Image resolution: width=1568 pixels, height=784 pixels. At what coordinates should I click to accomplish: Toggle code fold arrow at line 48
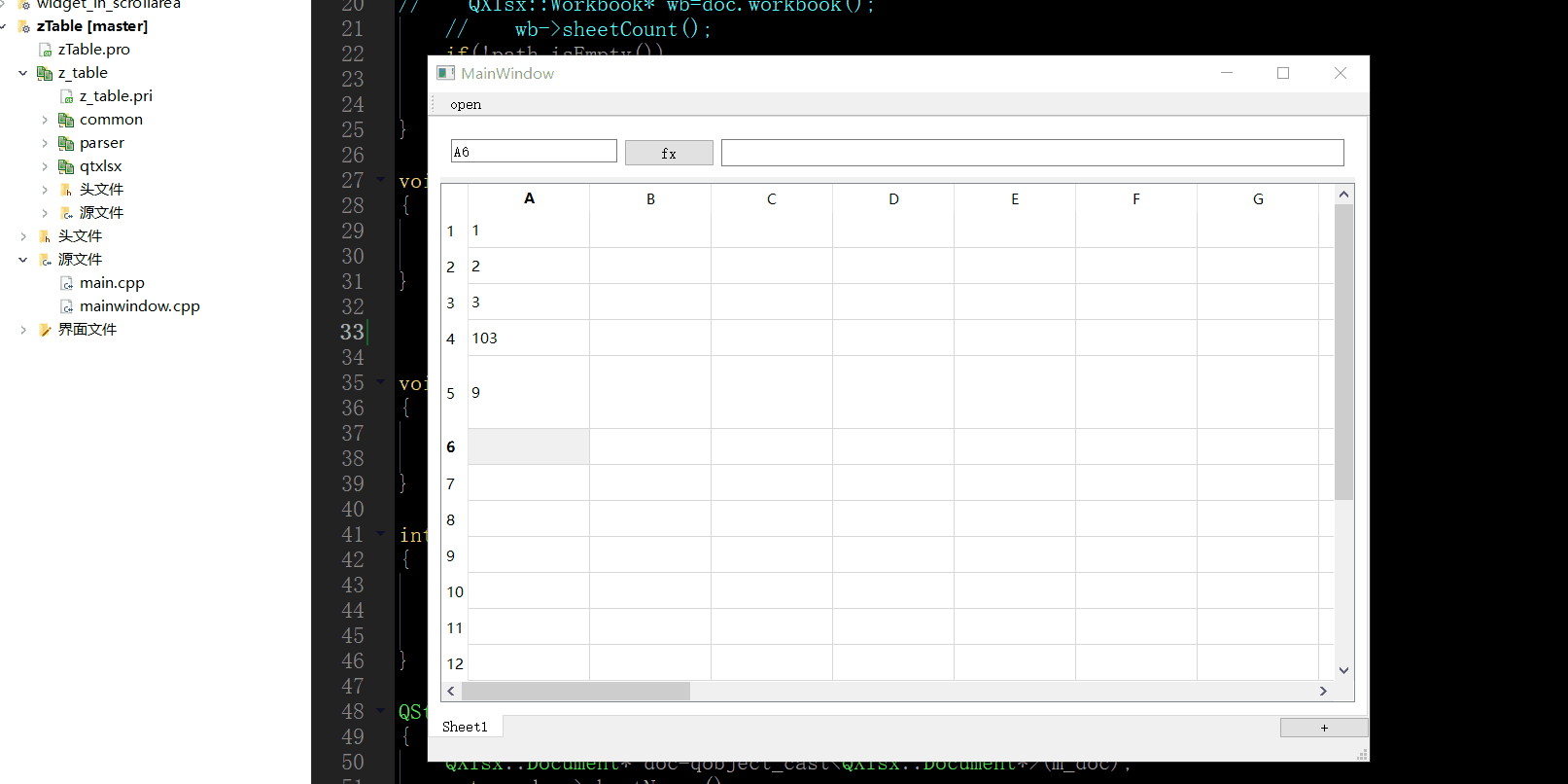tap(381, 711)
